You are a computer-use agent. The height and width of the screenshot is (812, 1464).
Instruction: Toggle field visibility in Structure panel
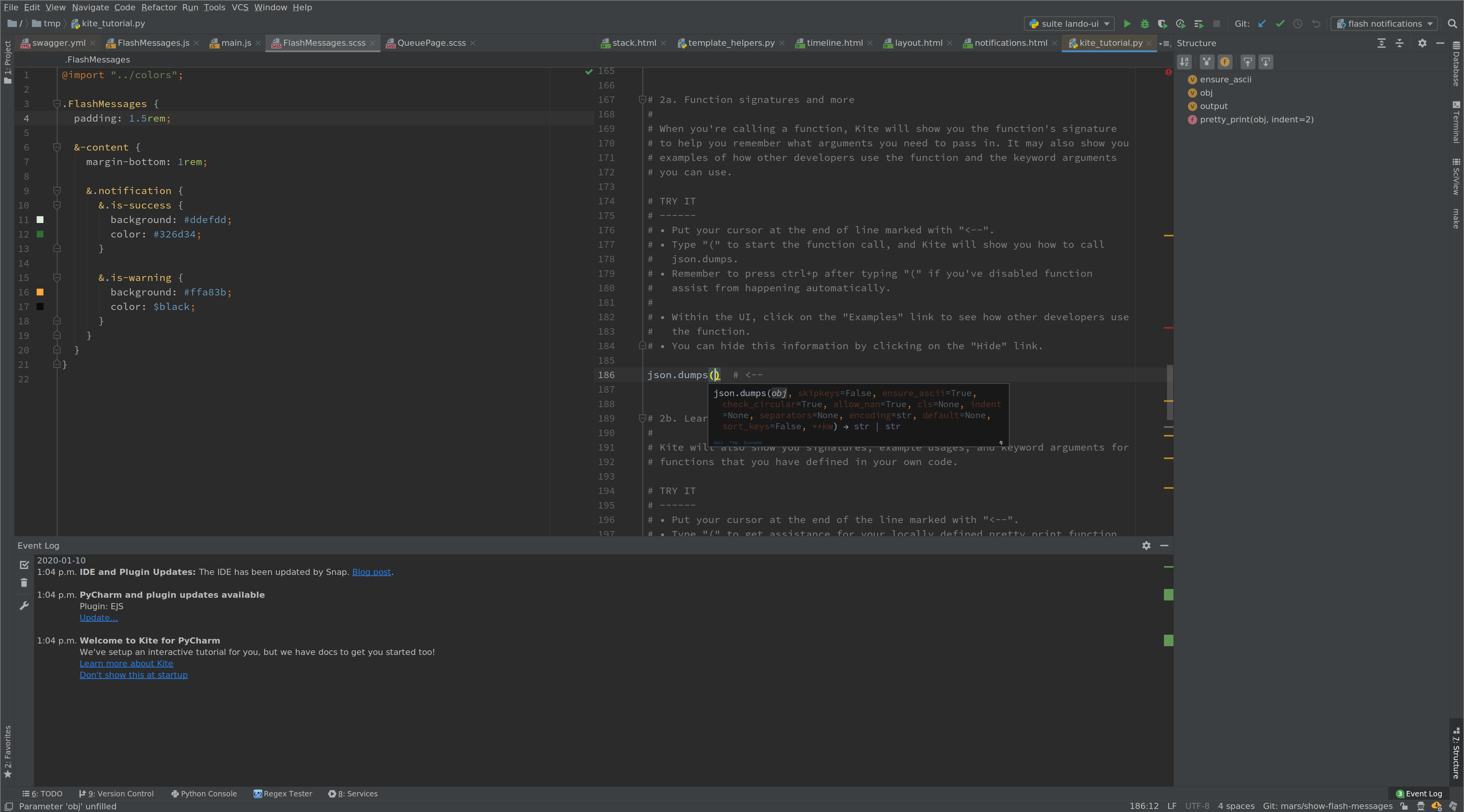coord(1225,62)
